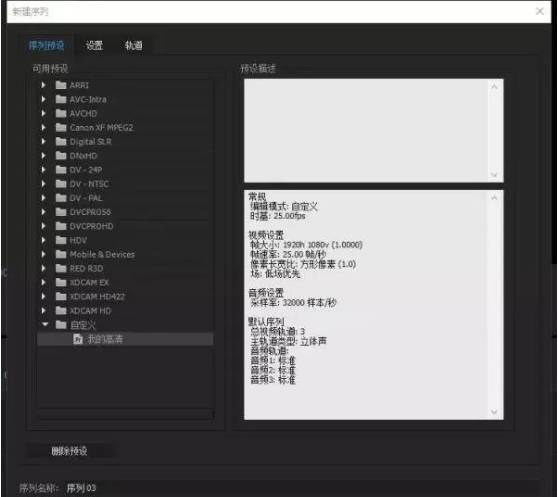Viewport: 558px width, 497px height.
Task: Click the 我的高清 preset file icon
Action: tap(78, 339)
